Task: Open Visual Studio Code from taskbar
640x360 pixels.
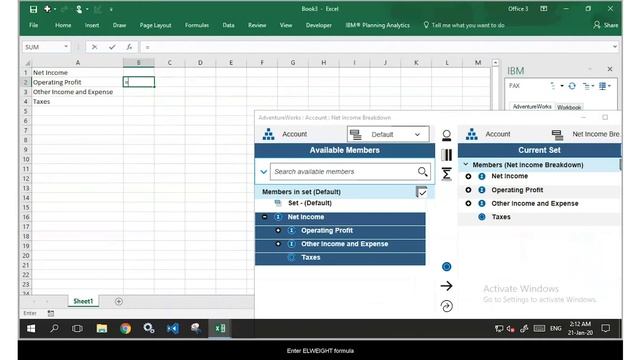Action: click(x=173, y=328)
